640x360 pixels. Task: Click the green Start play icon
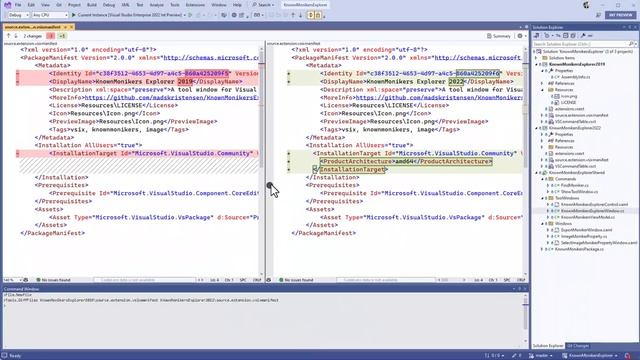(74, 15)
